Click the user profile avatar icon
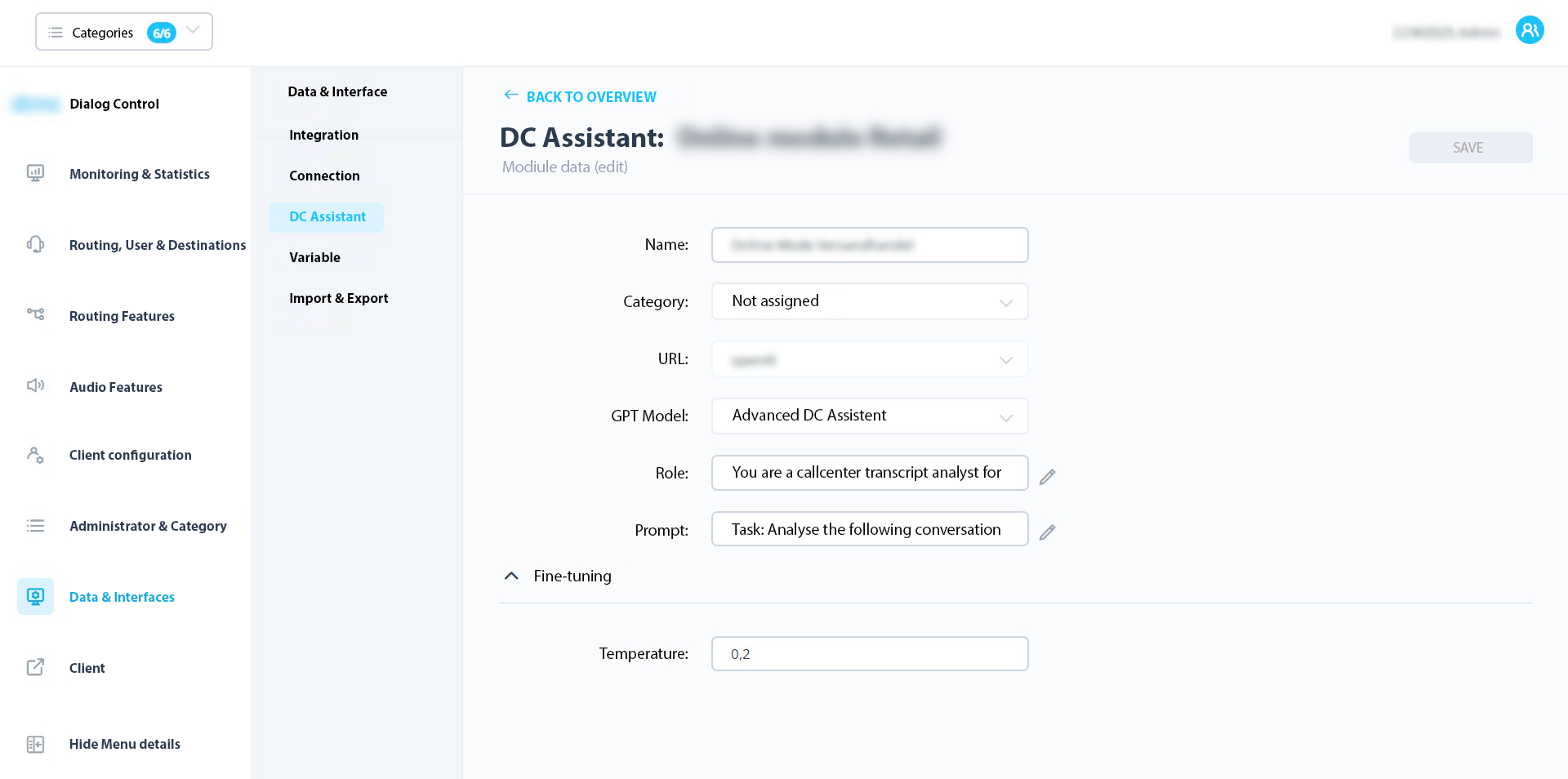 1529,31
